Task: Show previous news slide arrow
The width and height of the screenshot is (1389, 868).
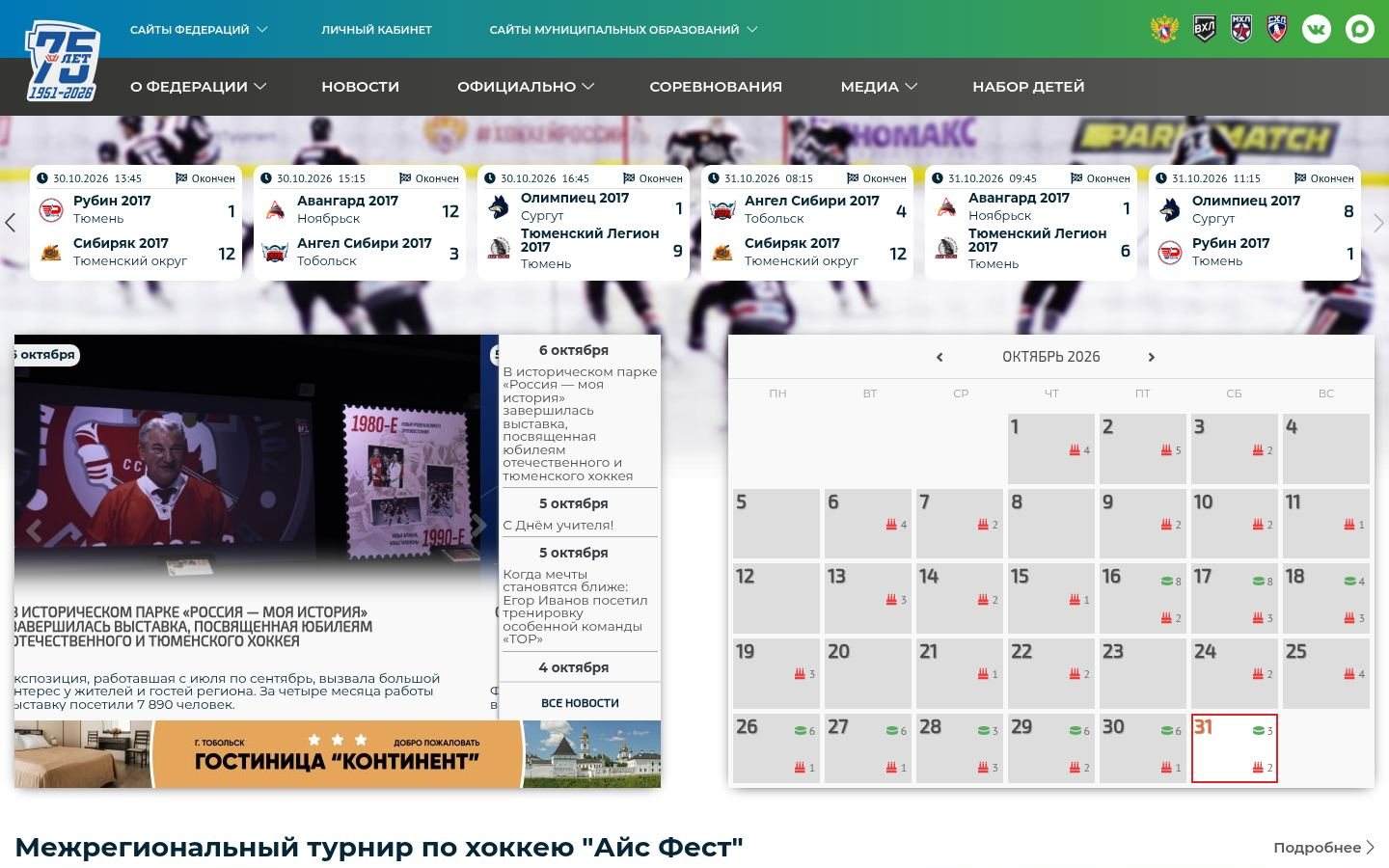Action: pos(35,529)
